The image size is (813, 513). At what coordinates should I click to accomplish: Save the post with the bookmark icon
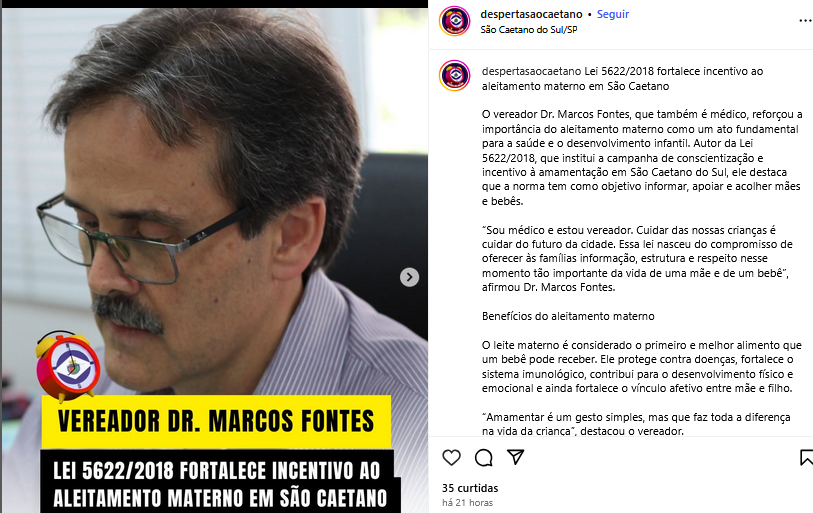806,457
